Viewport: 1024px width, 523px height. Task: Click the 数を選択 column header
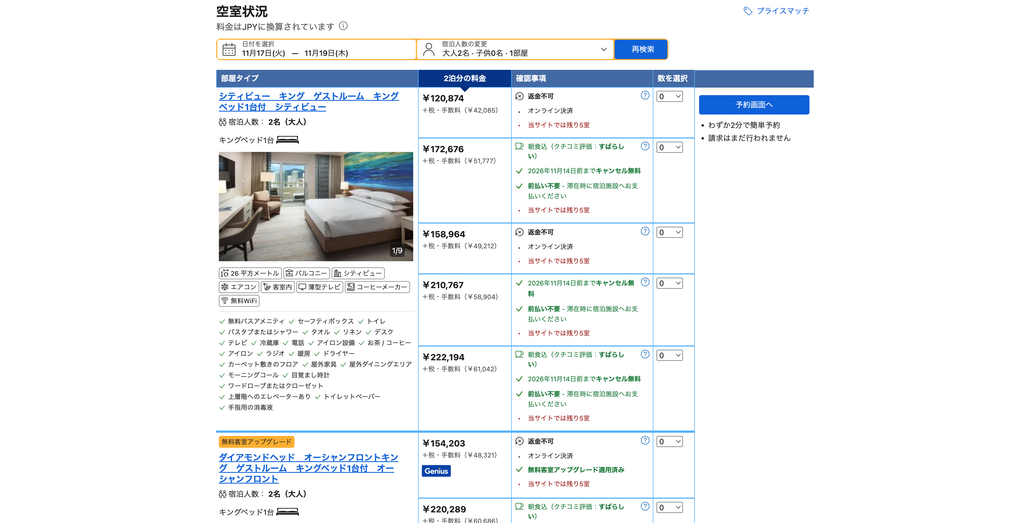click(x=673, y=78)
